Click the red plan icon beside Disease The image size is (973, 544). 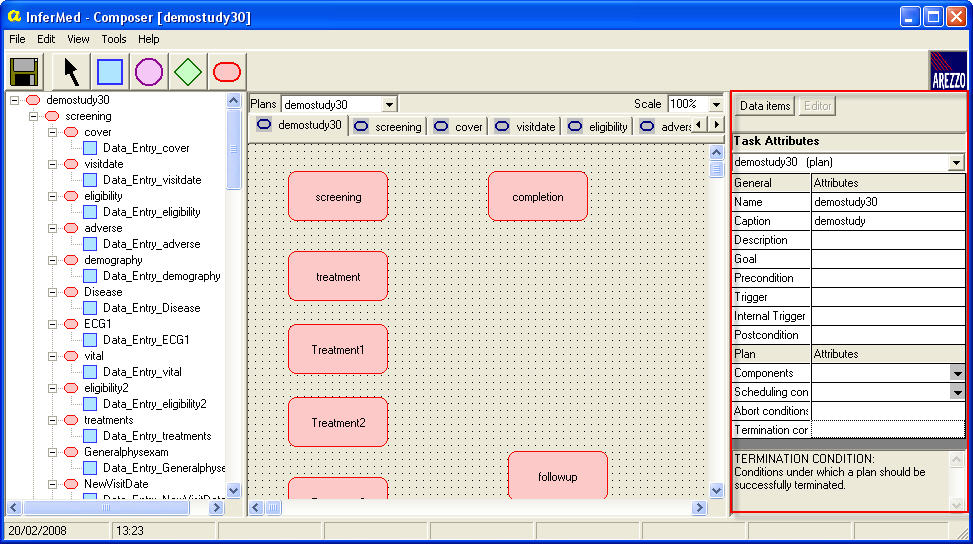click(71, 292)
